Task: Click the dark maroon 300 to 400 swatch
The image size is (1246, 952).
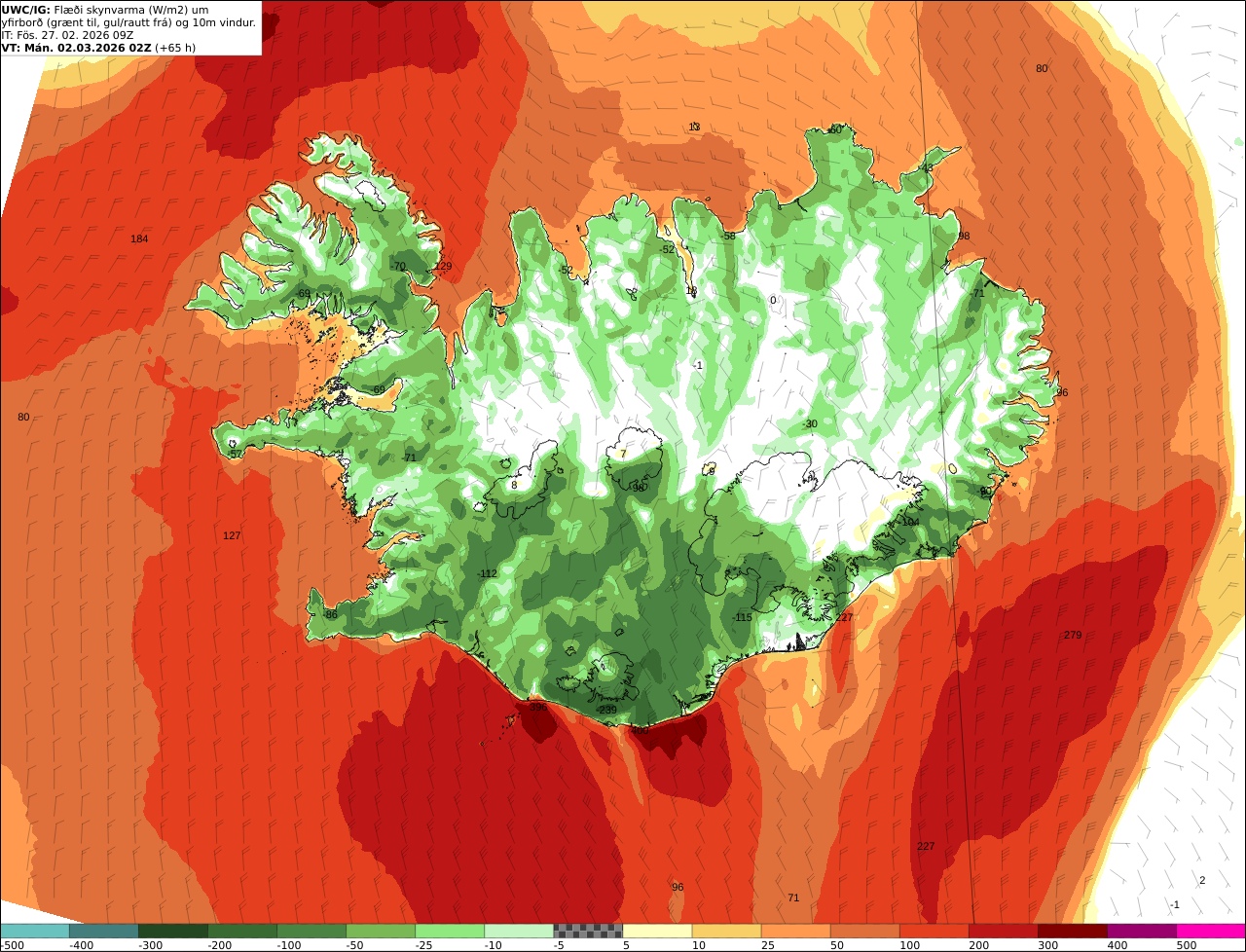Action: (x=1072, y=931)
